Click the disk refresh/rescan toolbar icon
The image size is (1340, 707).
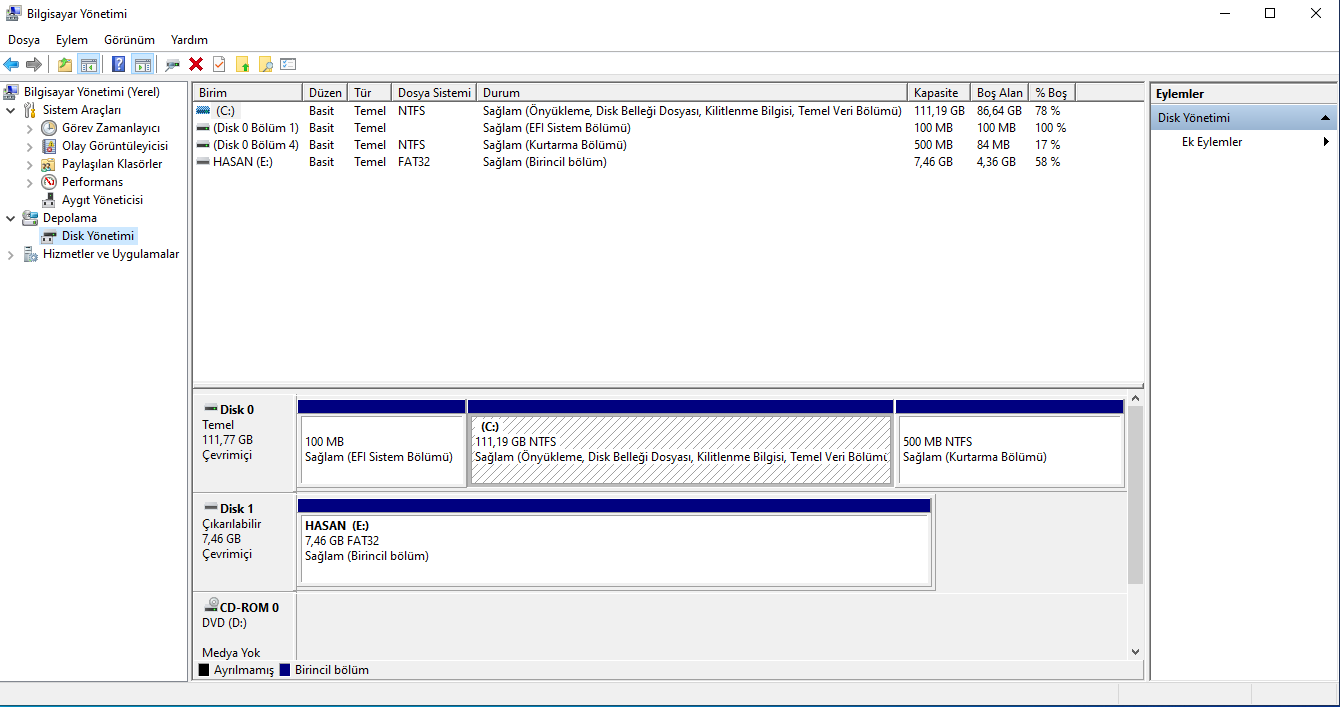point(173,64)
